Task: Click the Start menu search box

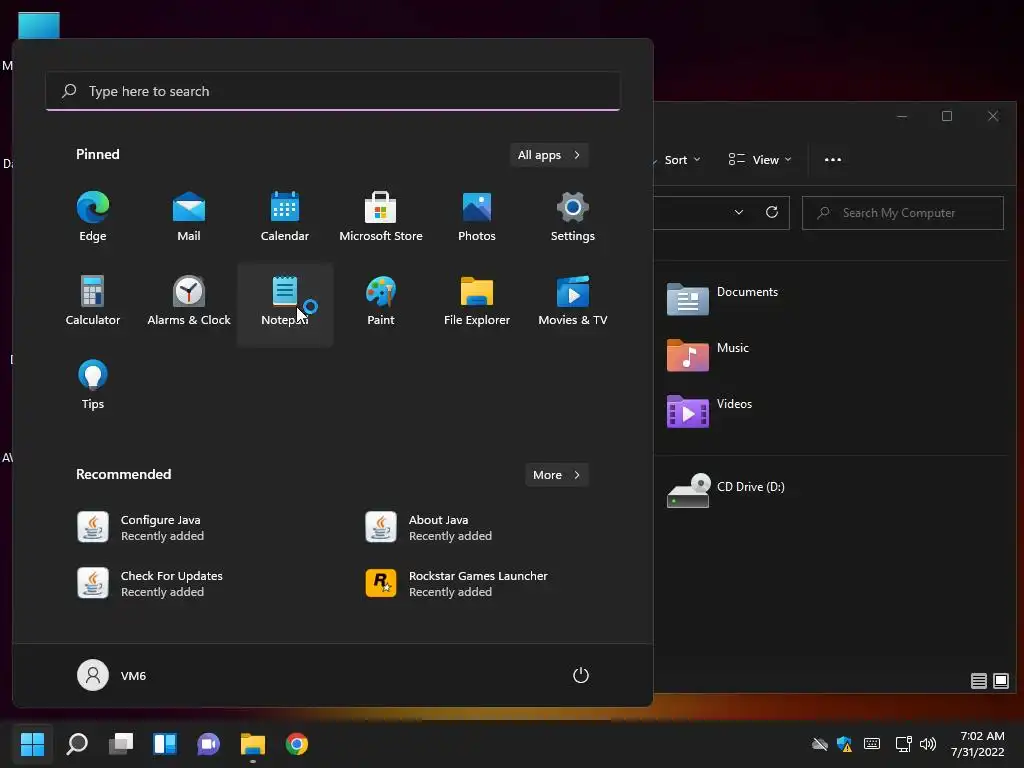Action: [x=333, y=91]
